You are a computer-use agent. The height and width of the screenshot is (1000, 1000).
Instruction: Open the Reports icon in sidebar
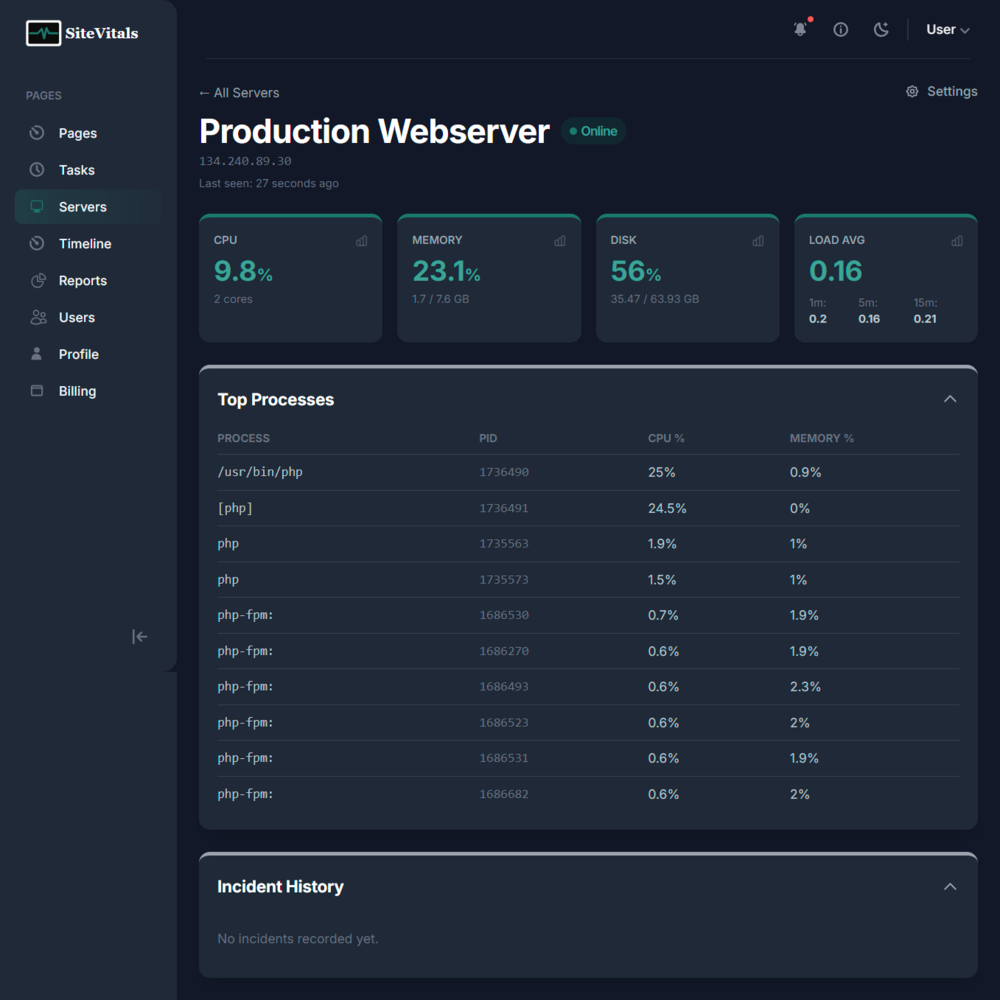37,280
